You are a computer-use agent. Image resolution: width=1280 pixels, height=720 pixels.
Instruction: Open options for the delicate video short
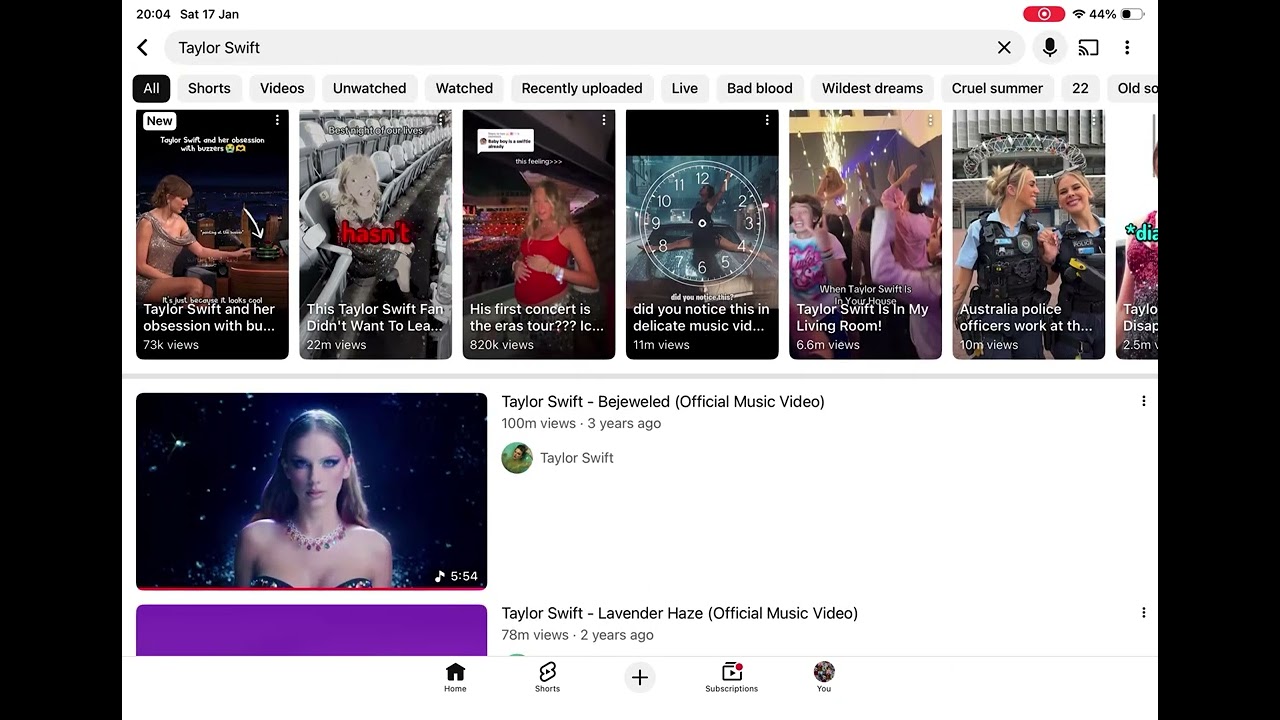pos(767,120)
